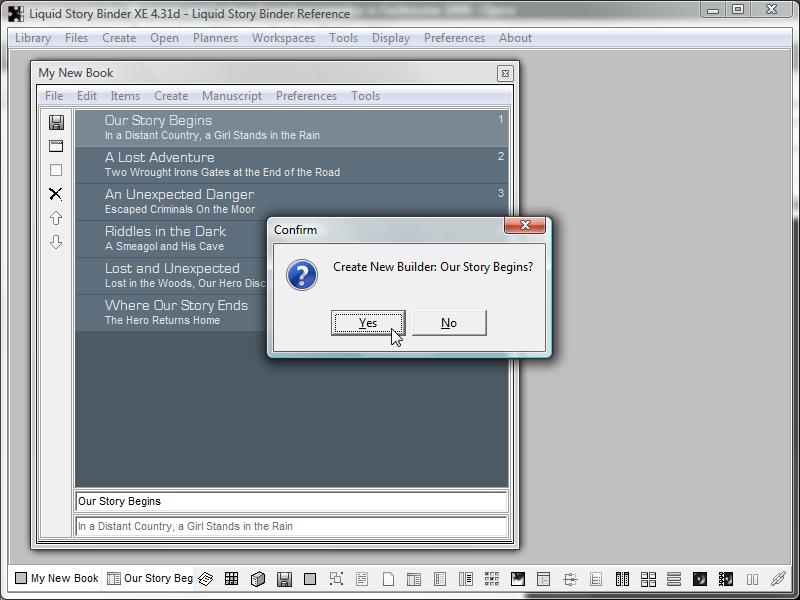Screen dimensions: 800x600
Task: Click the grid icon in bottom toolbar
Action: [x=231, y=578]
